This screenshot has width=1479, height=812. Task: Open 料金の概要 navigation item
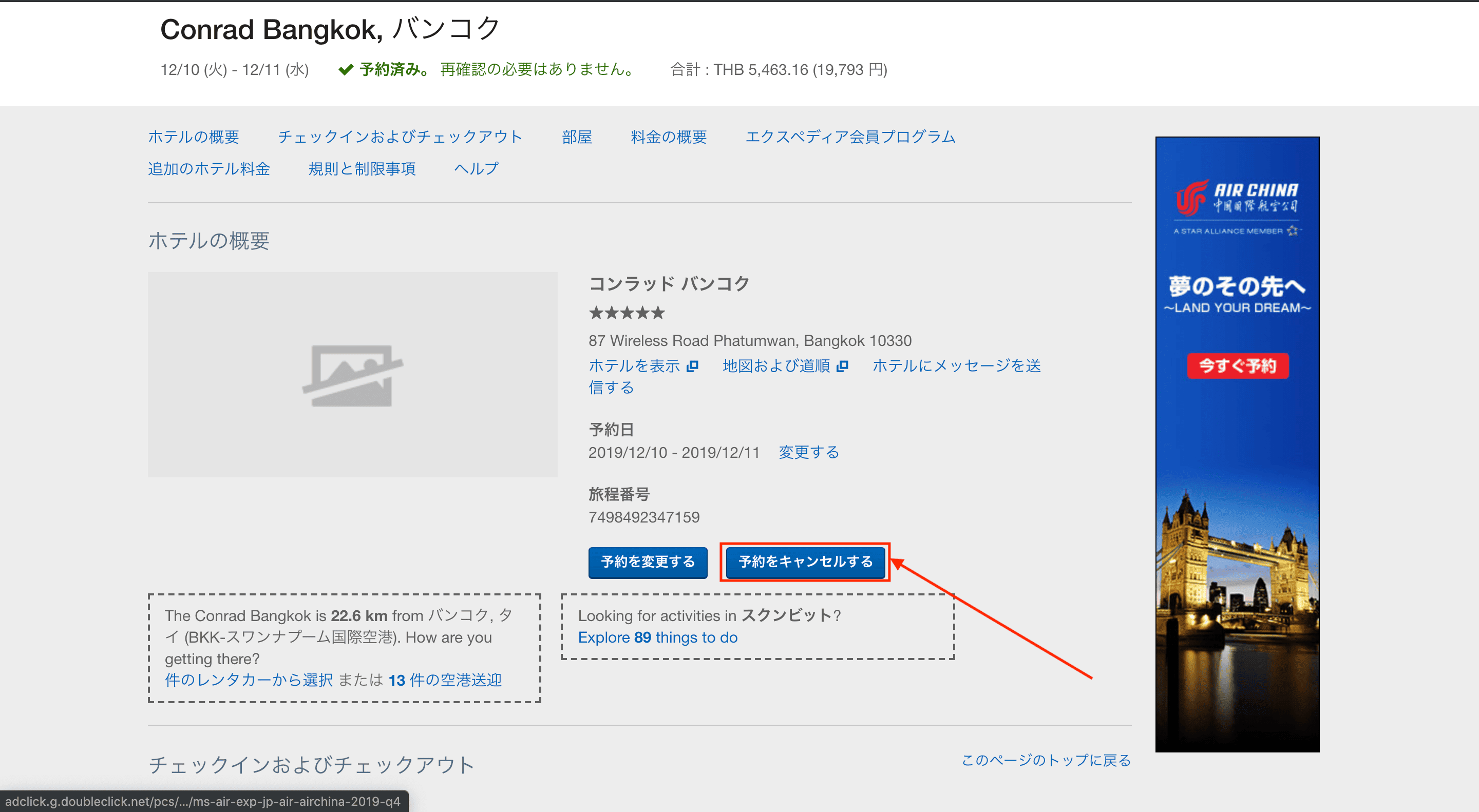point(668,137)
